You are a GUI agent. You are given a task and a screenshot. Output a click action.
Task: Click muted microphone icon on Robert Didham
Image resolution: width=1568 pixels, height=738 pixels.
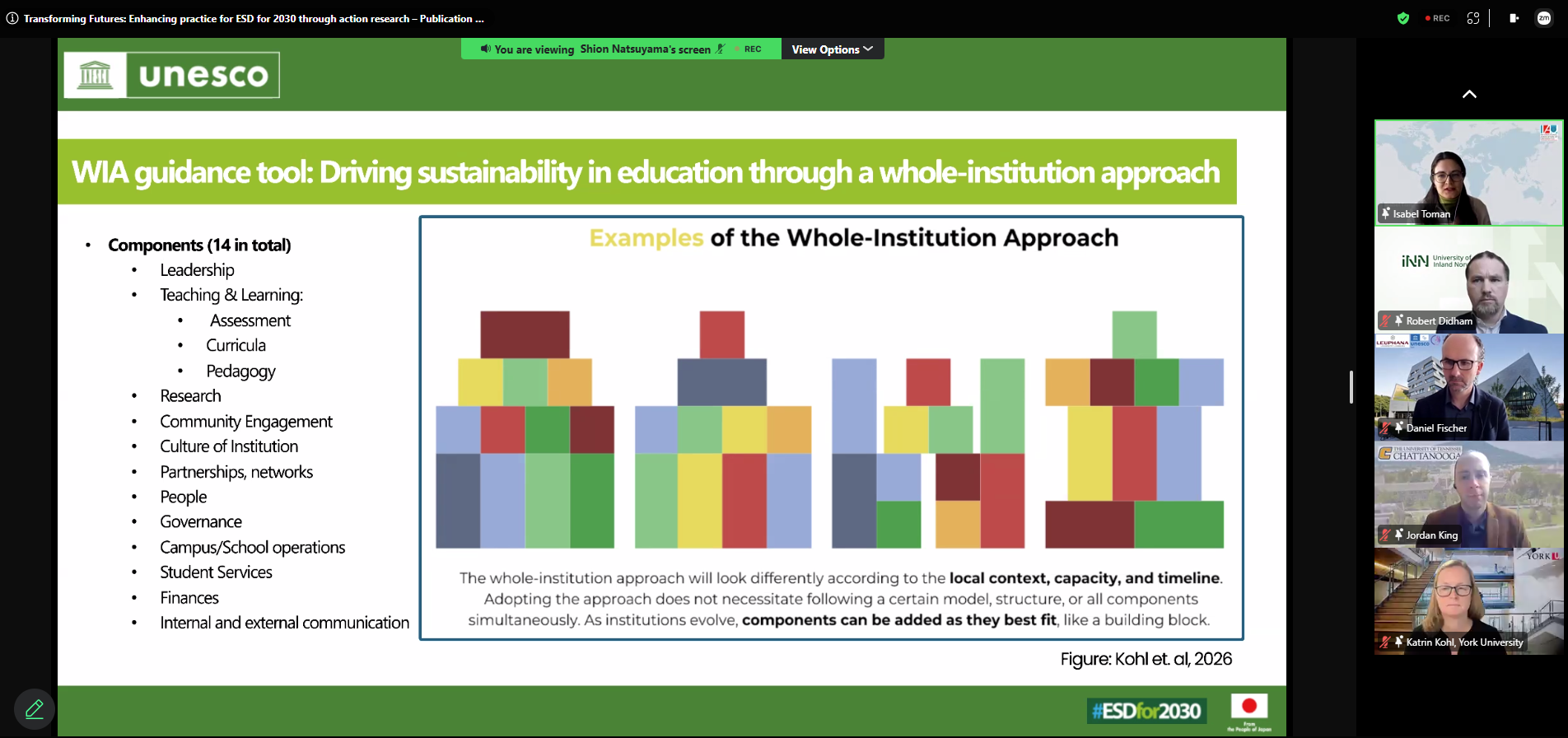(1386, 320)
